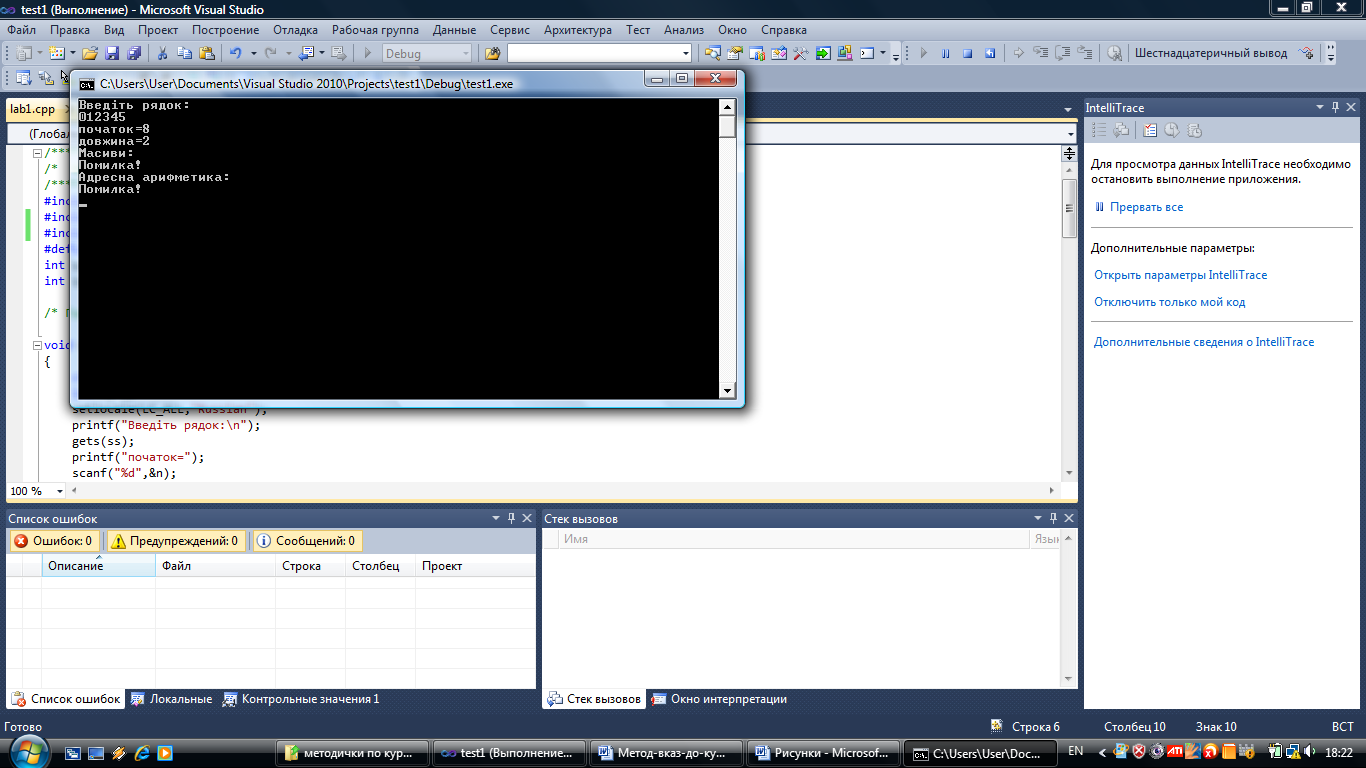Click the code editor vertical scrollbar thumb
Screen dimensions: 1366x768
[x=1069, y=208]
